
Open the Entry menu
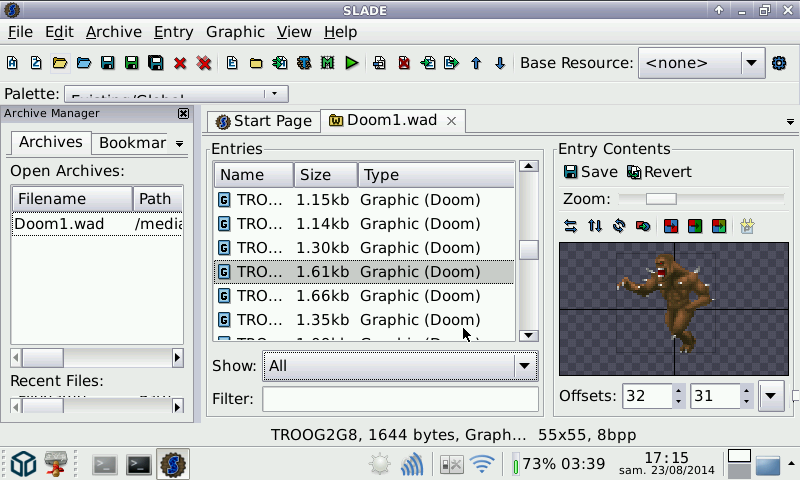173,32
